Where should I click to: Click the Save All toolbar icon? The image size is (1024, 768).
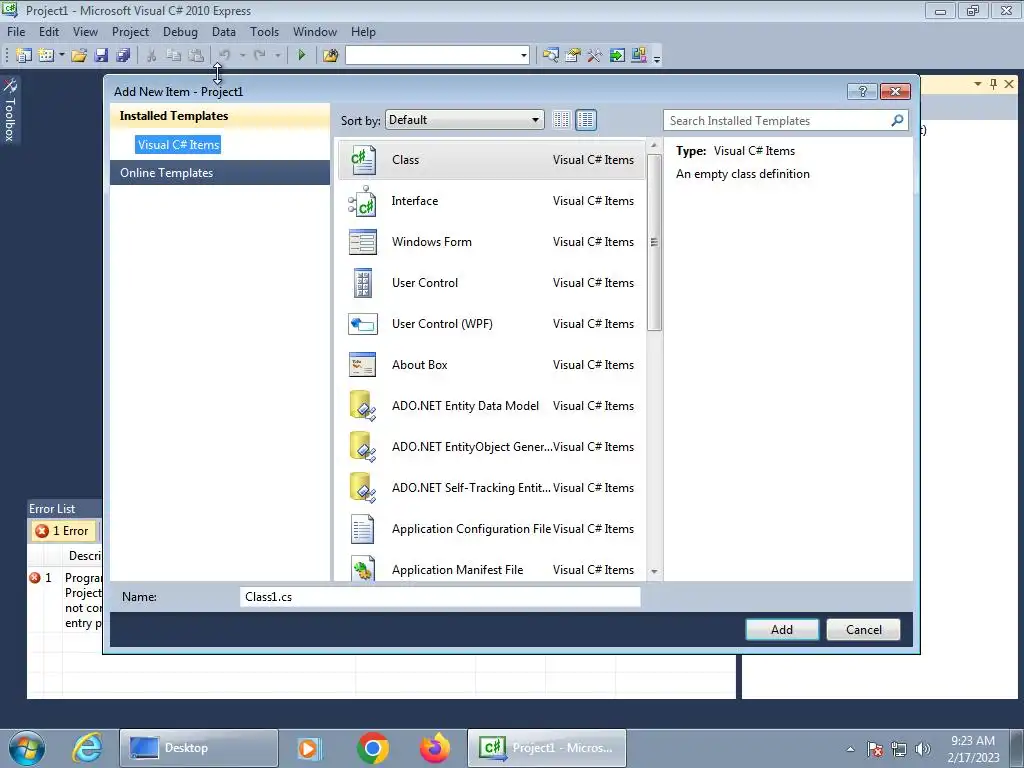123,56
